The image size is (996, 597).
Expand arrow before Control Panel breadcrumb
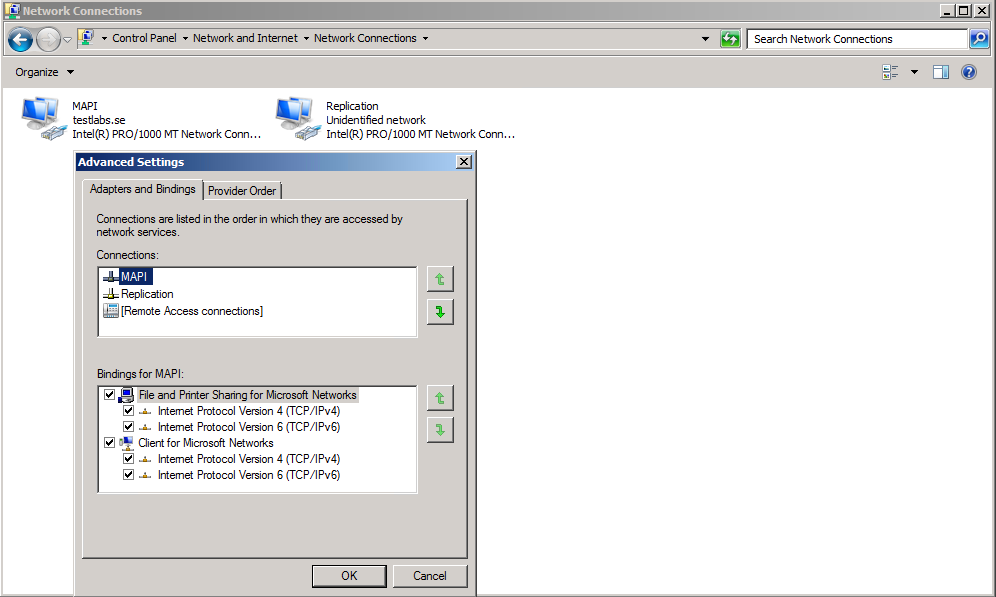click(x=104, y=39)
